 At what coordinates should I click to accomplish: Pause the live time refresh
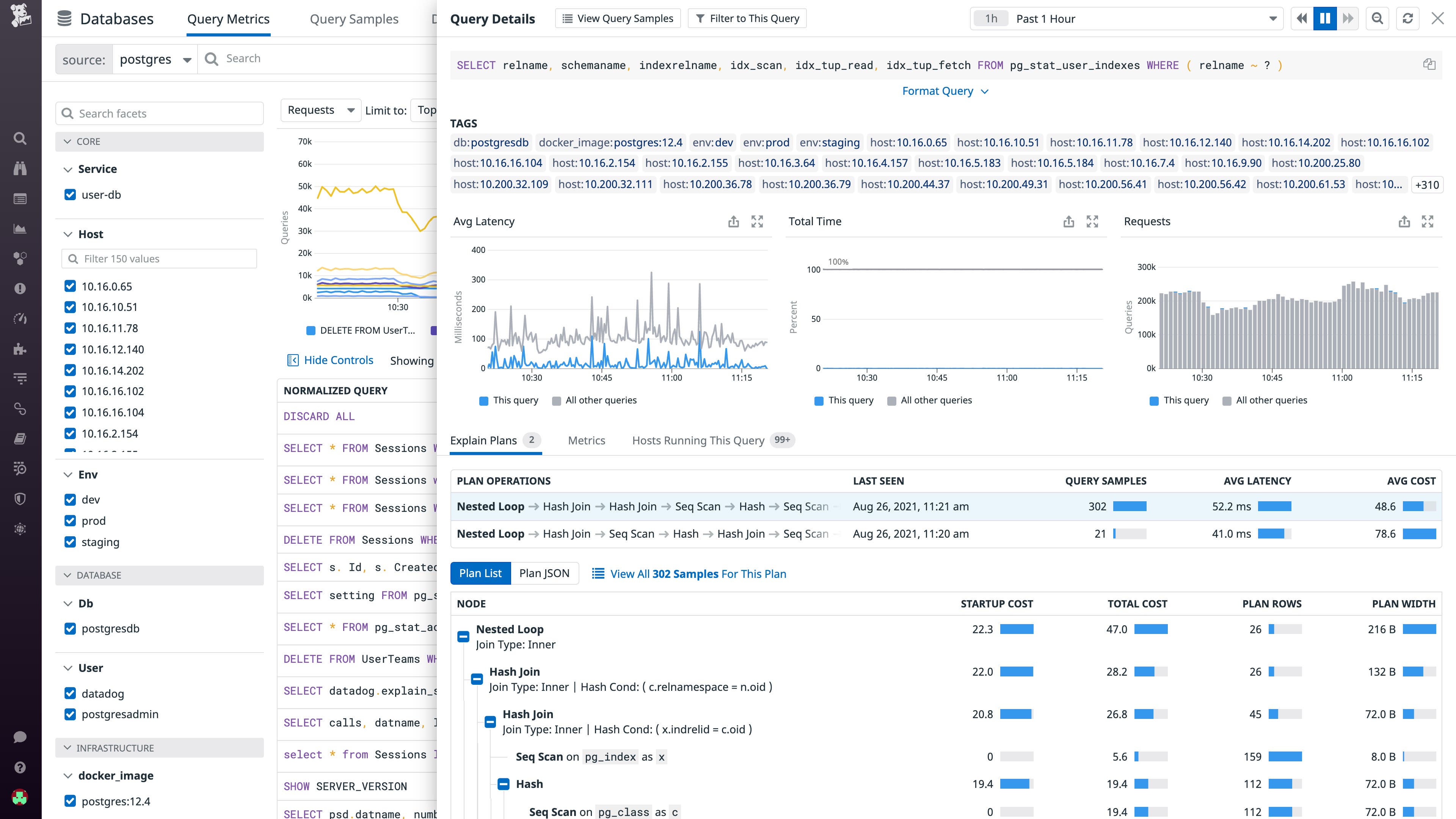(x=1325, y=18)
